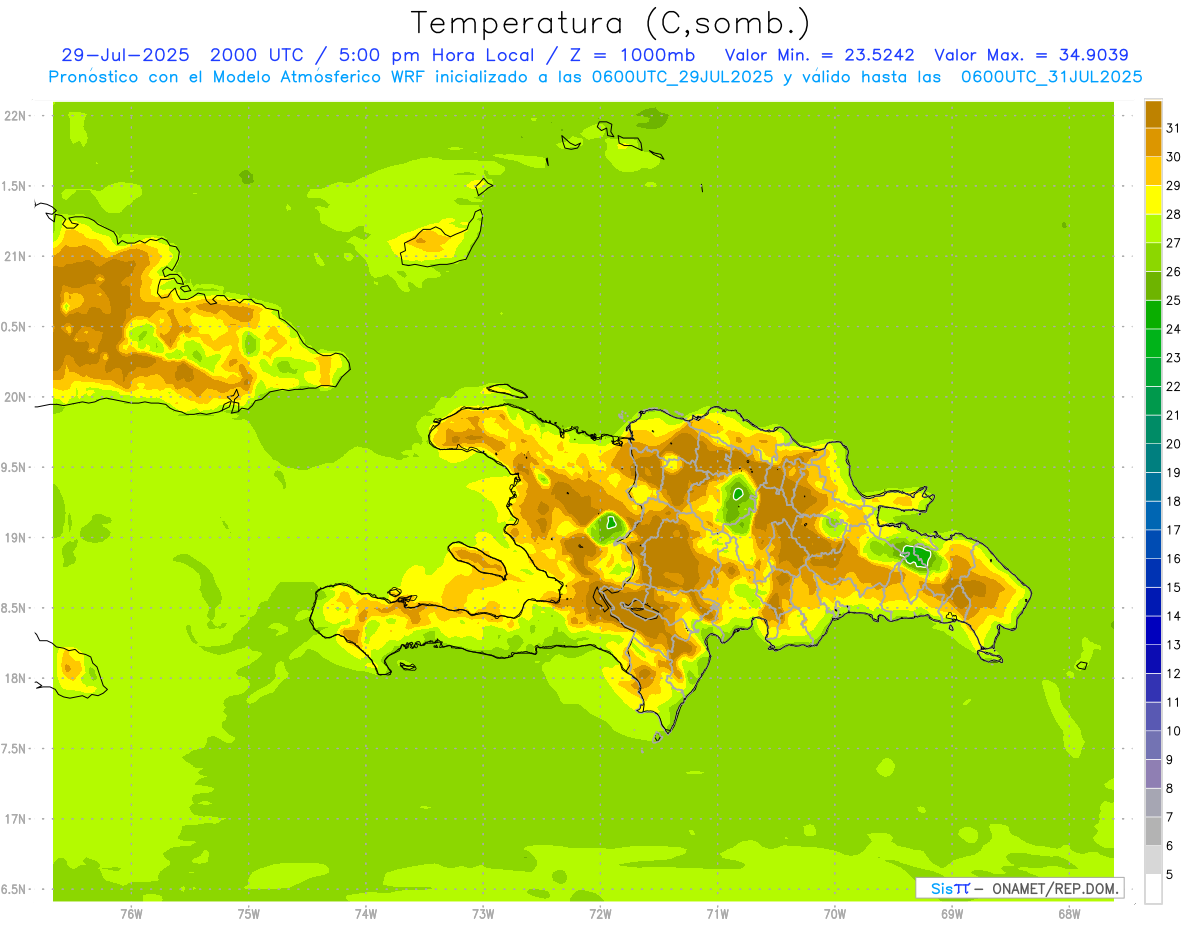Select the 'Z = 1000mb' level label
The image size is (1200, 927).
(x=635, y=55)
